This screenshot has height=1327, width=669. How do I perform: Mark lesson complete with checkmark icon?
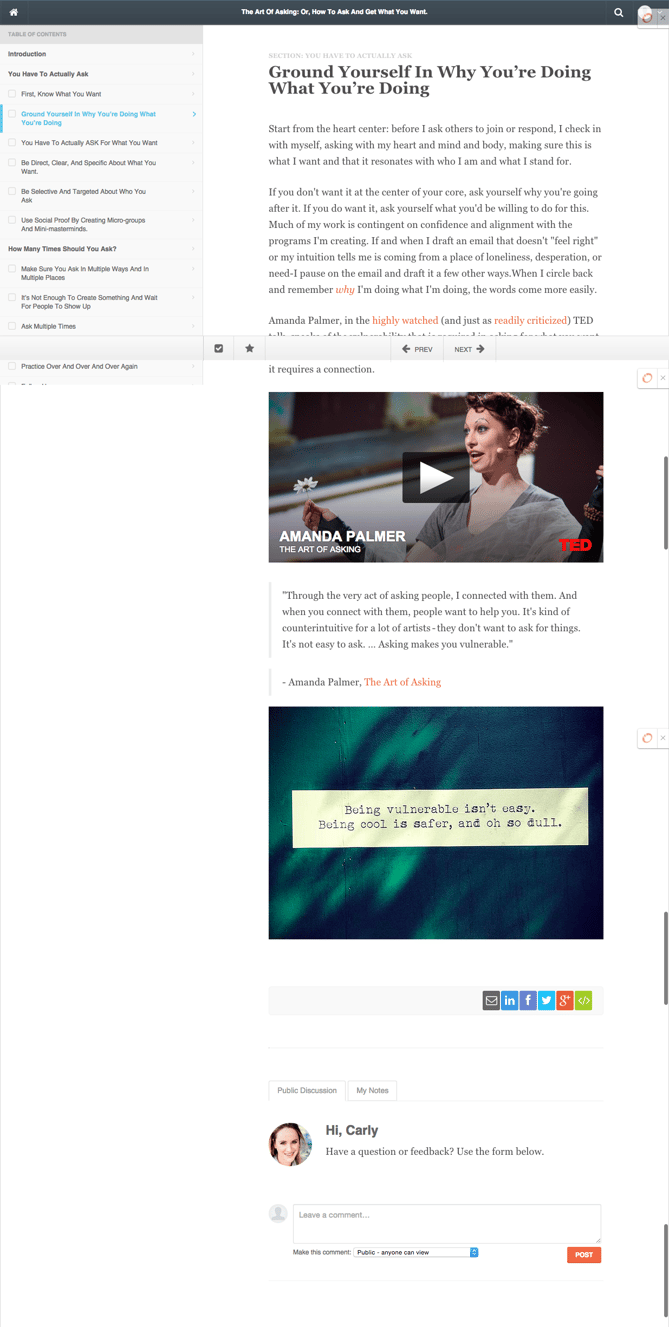[219, 349]
